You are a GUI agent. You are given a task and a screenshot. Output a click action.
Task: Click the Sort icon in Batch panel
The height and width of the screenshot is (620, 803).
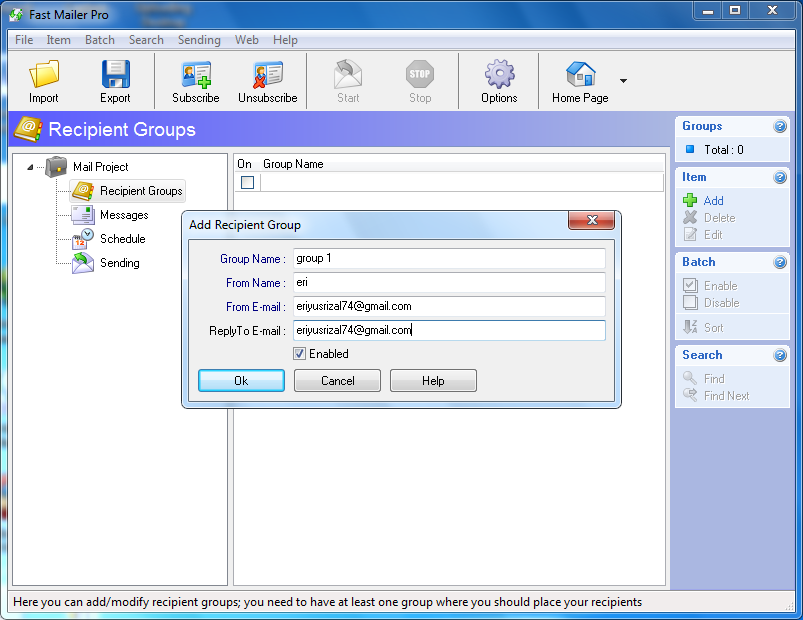(x=690, y=327)
